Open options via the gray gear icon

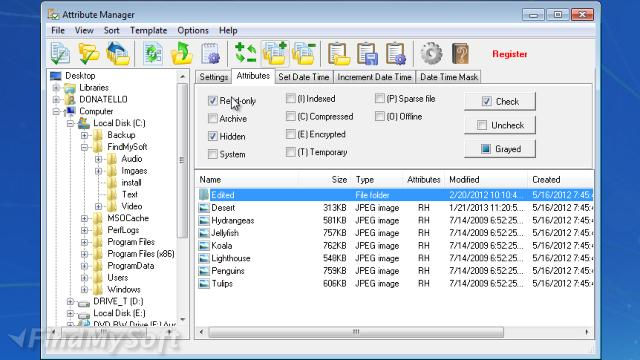tap(431, 53)
